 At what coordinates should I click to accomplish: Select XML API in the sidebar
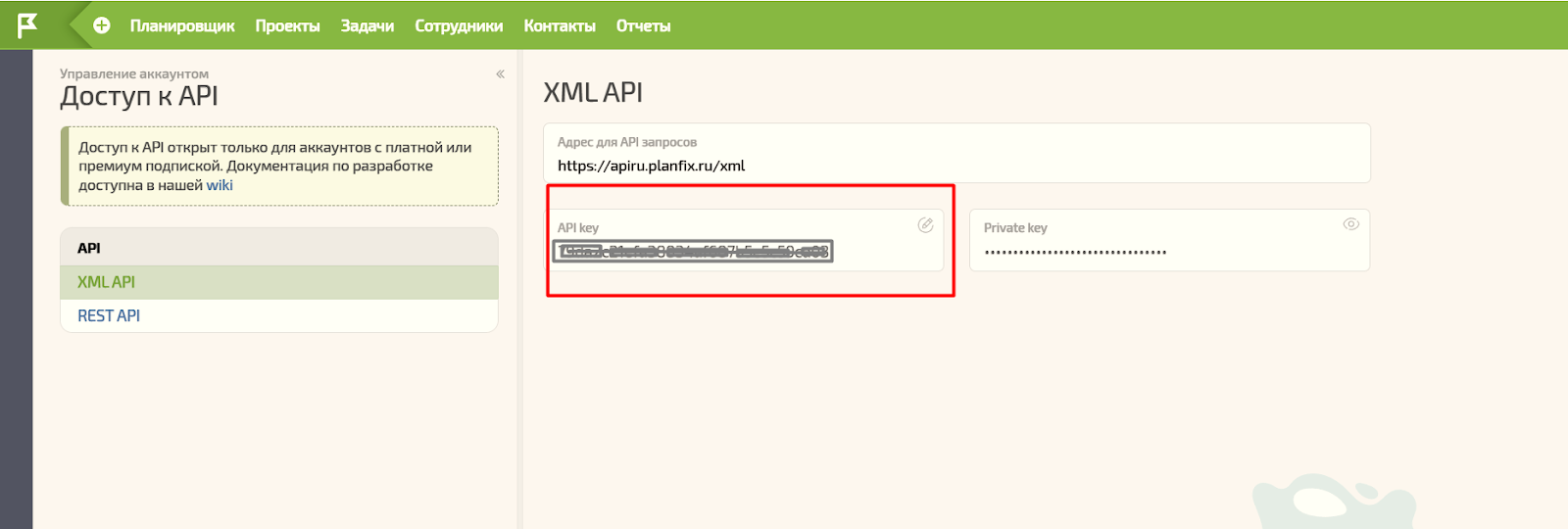[279, 282]
